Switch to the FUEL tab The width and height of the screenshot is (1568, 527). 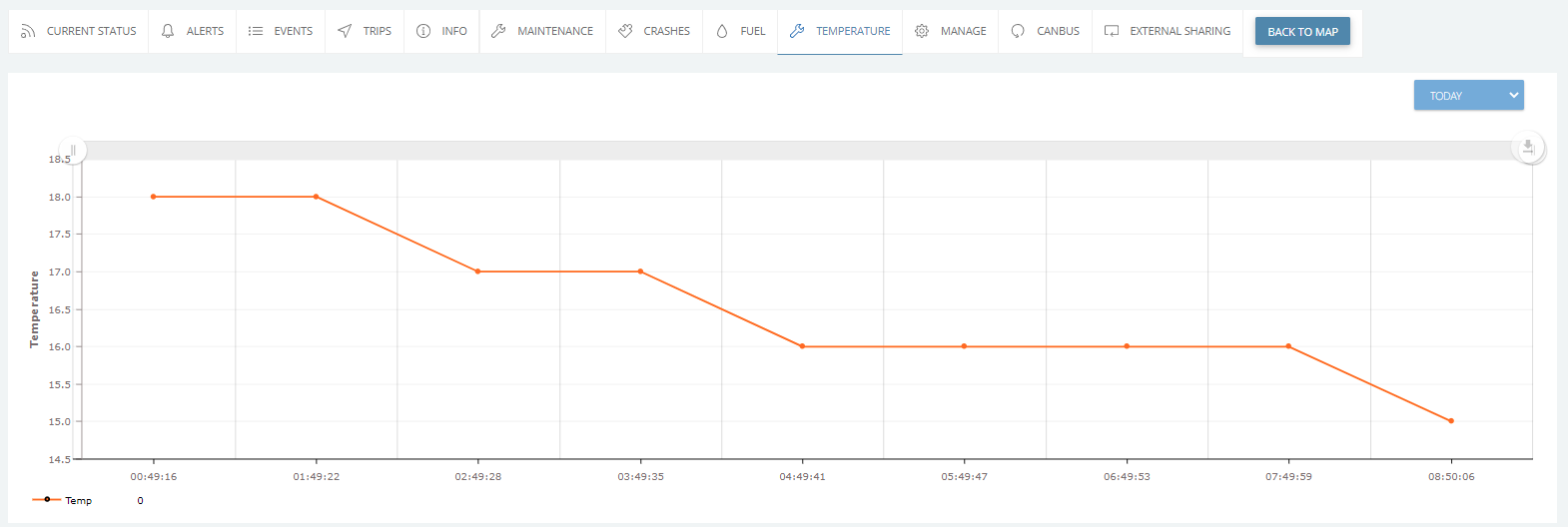[740, 31]
